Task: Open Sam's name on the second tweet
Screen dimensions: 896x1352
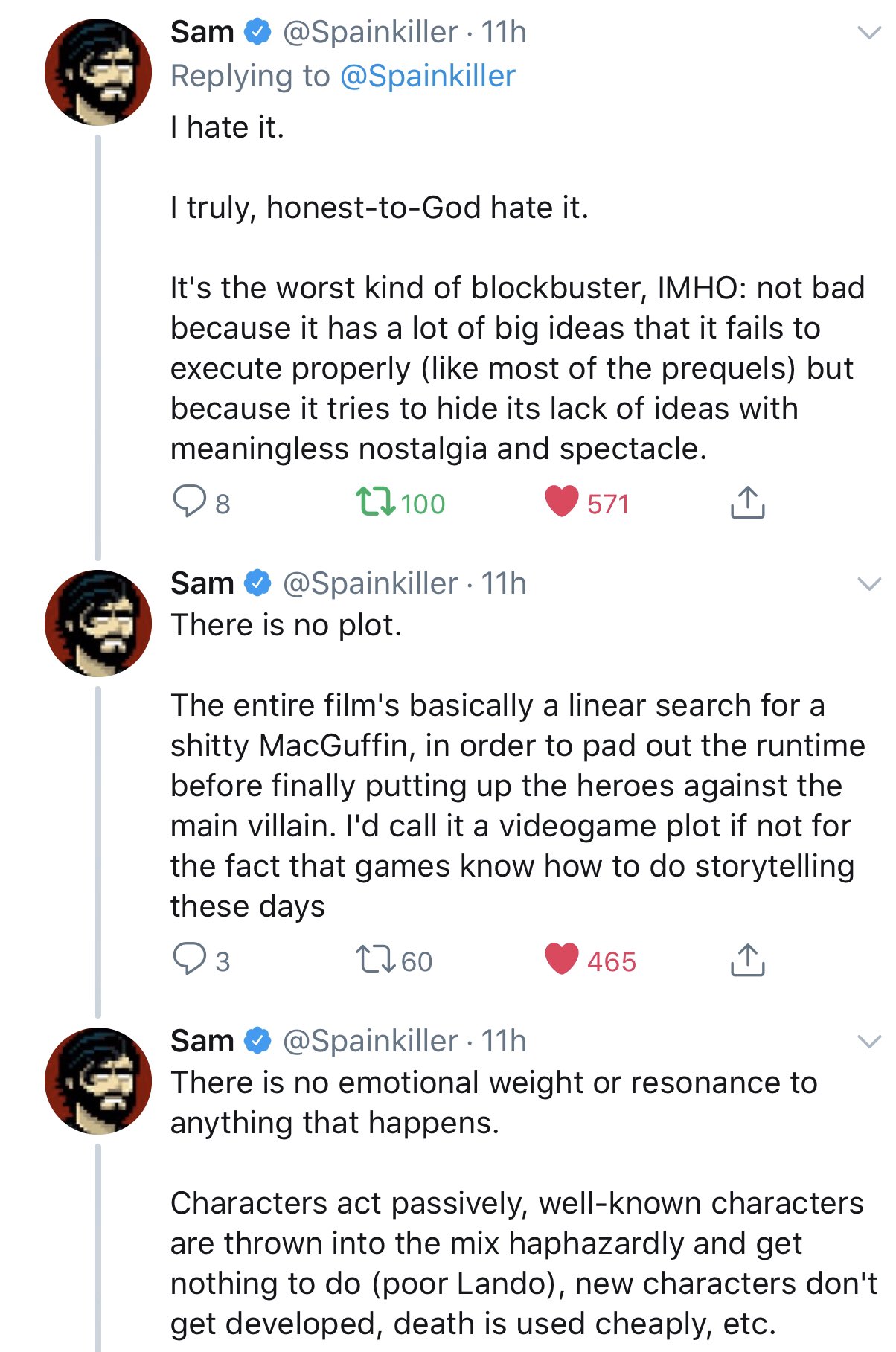Action: tap(202, 583)
